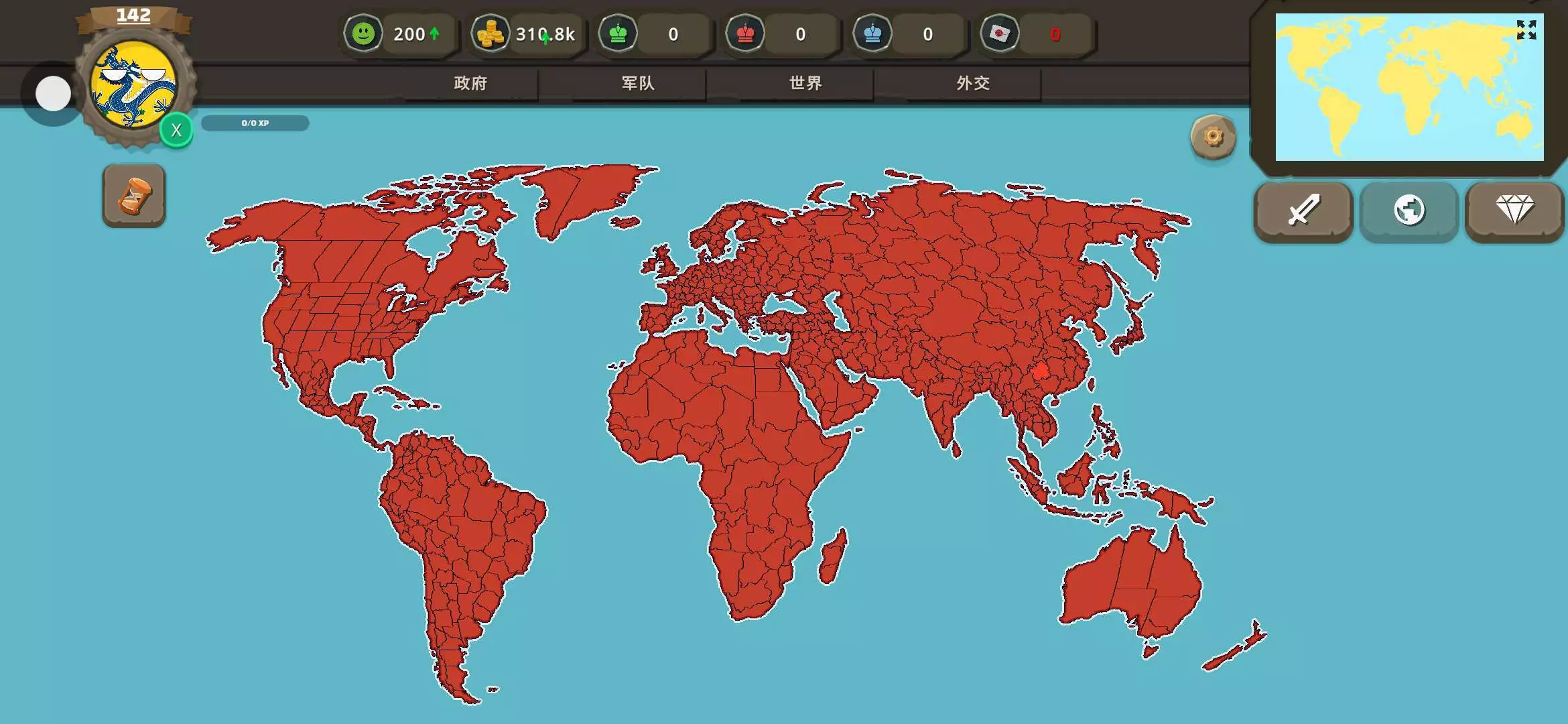The image size is (1568, 724).
Task: Click the gold coins treasury icon
Action: tap(490, 34)
